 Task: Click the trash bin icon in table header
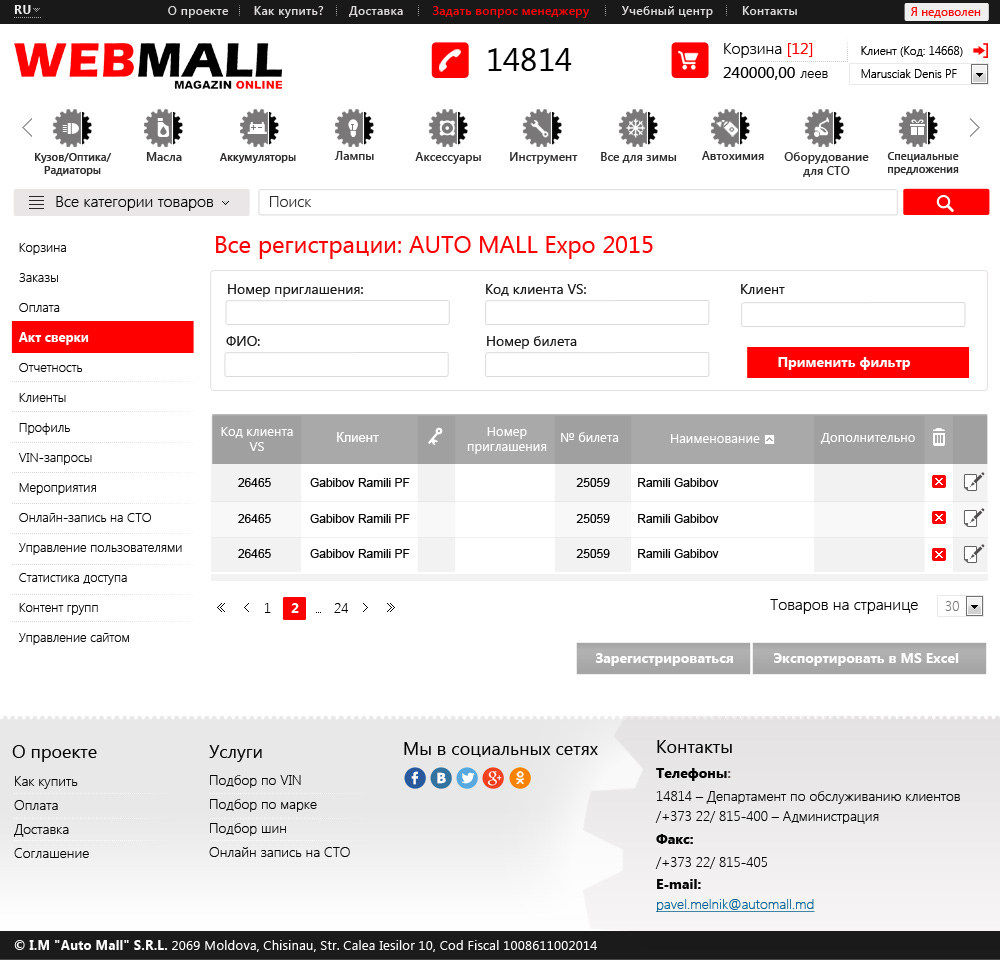939,437
